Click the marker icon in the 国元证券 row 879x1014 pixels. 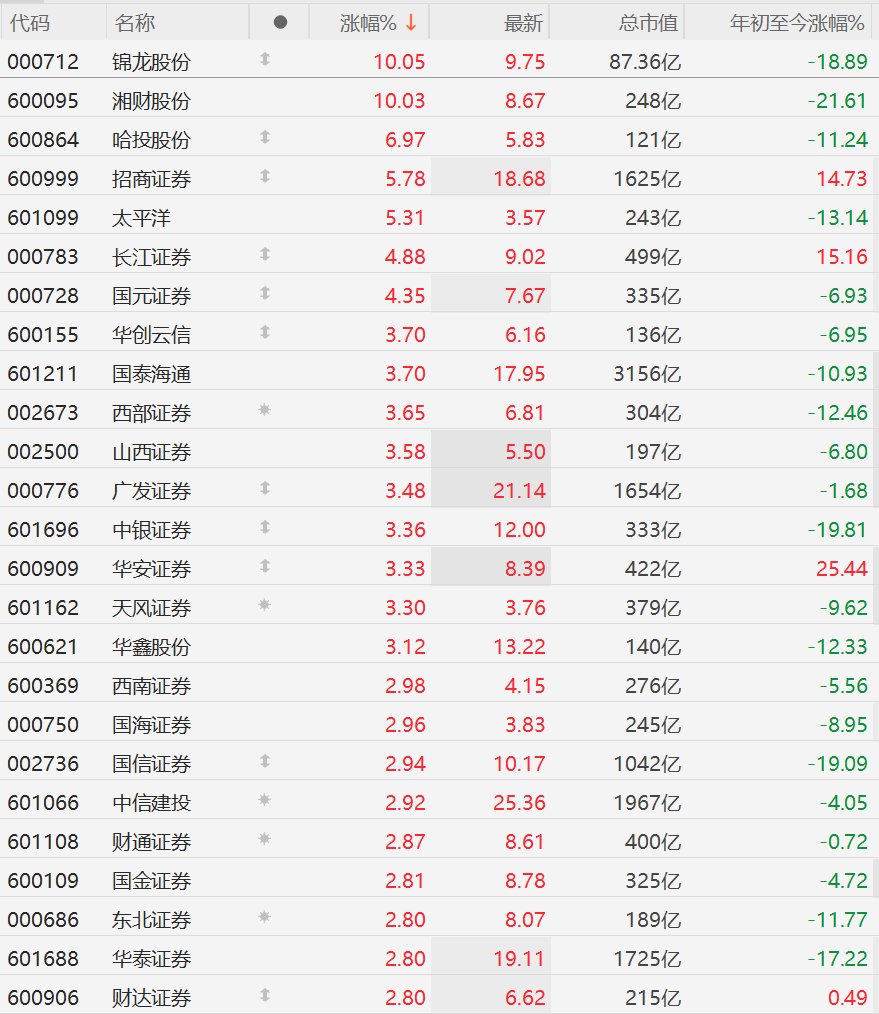point(265,293)
